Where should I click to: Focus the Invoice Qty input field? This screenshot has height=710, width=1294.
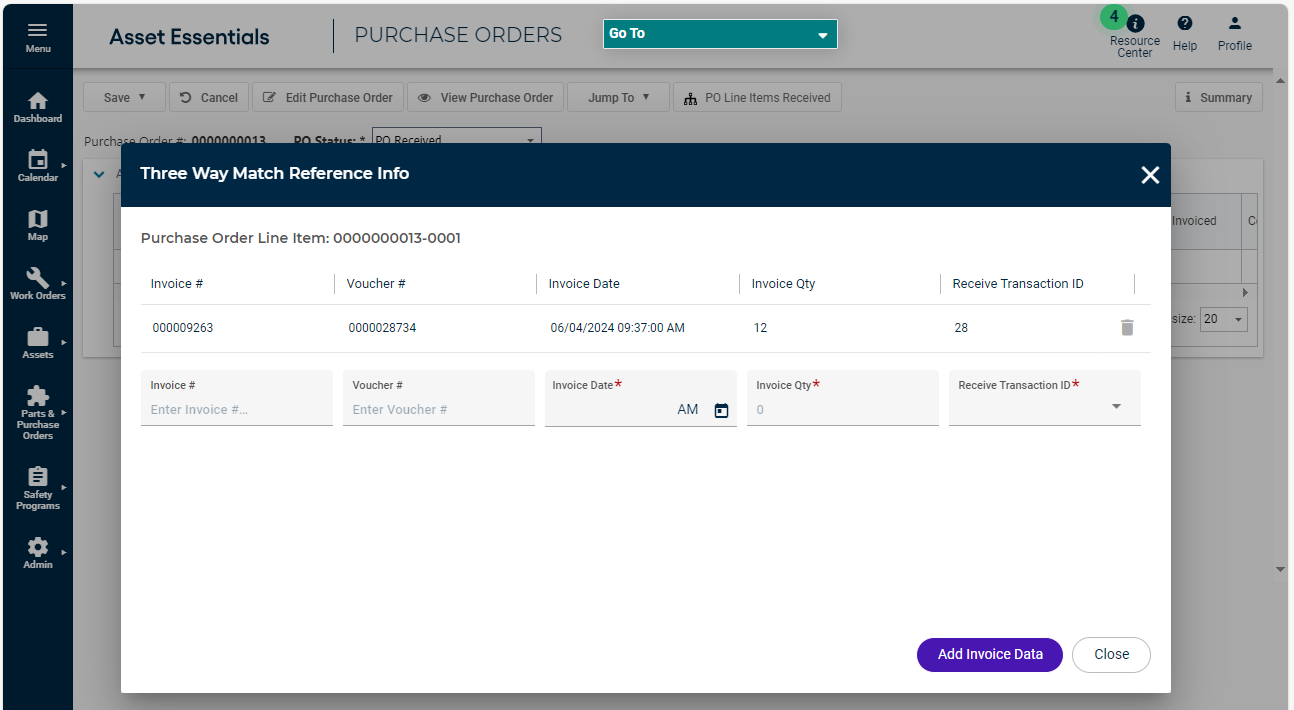tap(843, 398)
